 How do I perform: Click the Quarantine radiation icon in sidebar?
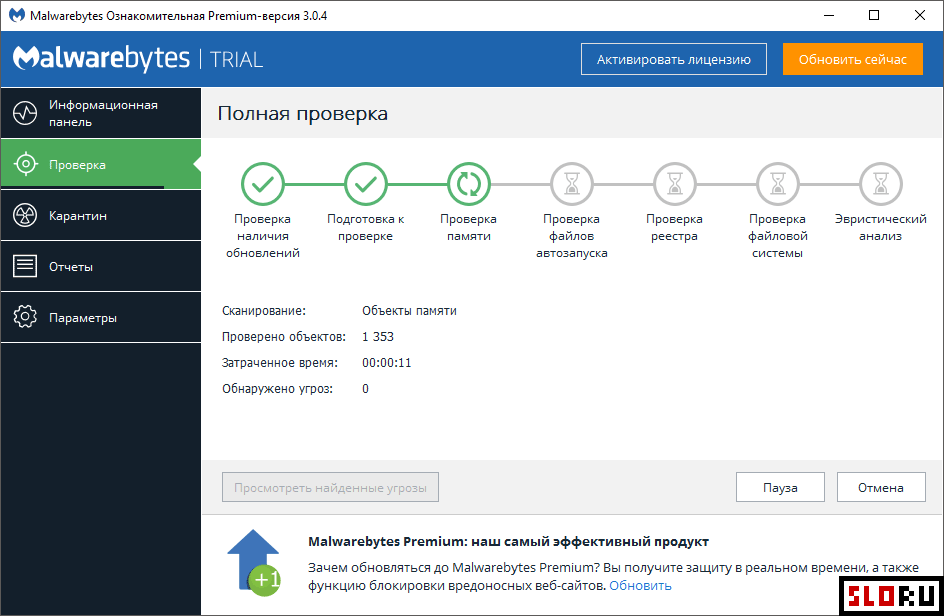(25, 215)
